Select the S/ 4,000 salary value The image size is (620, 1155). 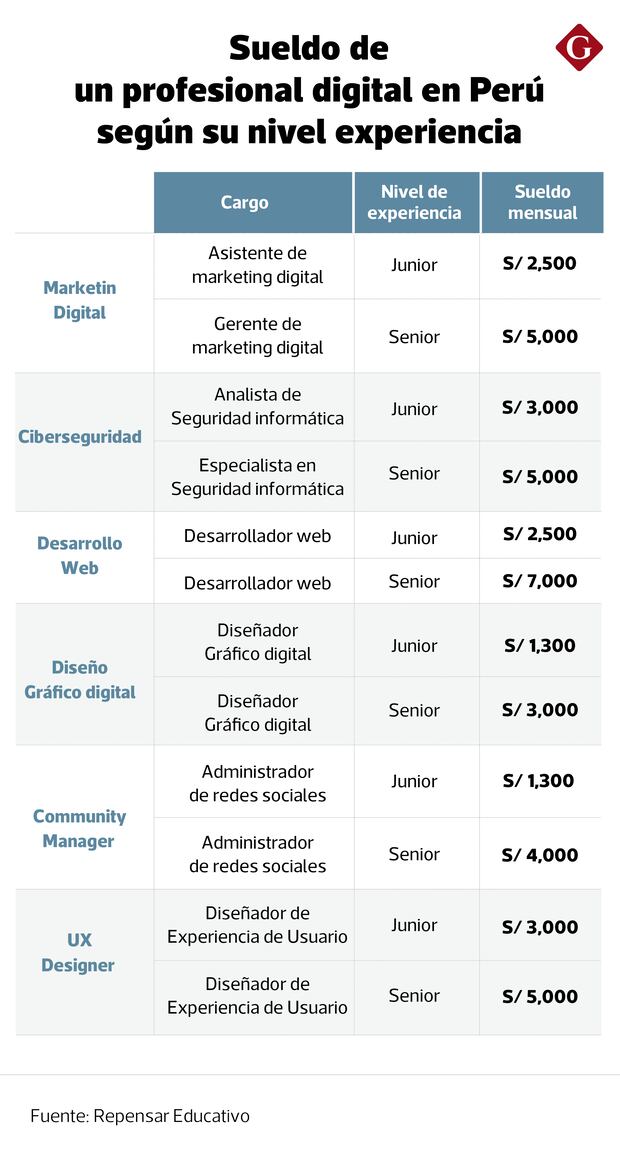point(540,855)
